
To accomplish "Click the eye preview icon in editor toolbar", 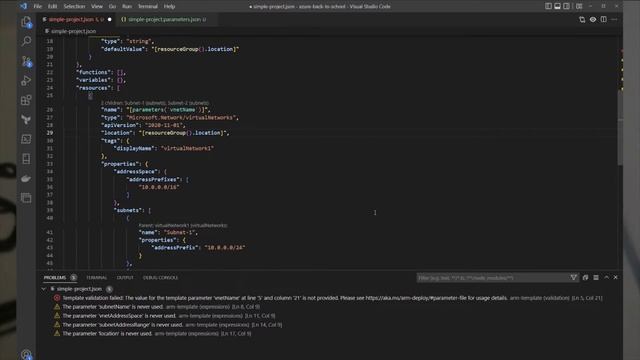I will pyautogui.click(x=593, y=19).
